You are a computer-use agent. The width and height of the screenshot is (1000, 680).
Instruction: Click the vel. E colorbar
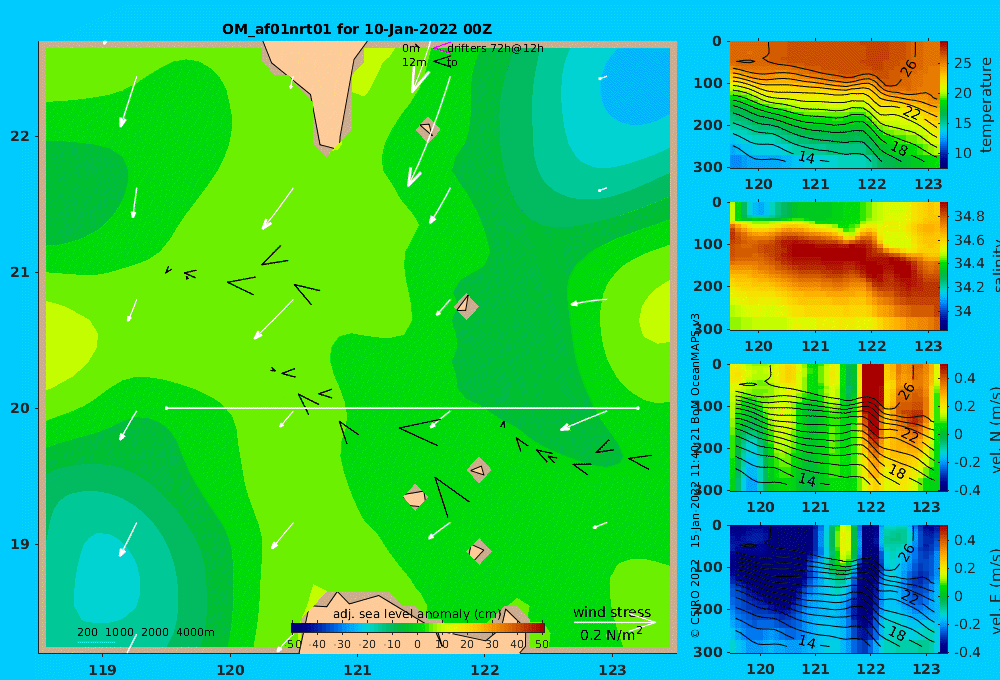pyautogui.click(x=943, y=589)
